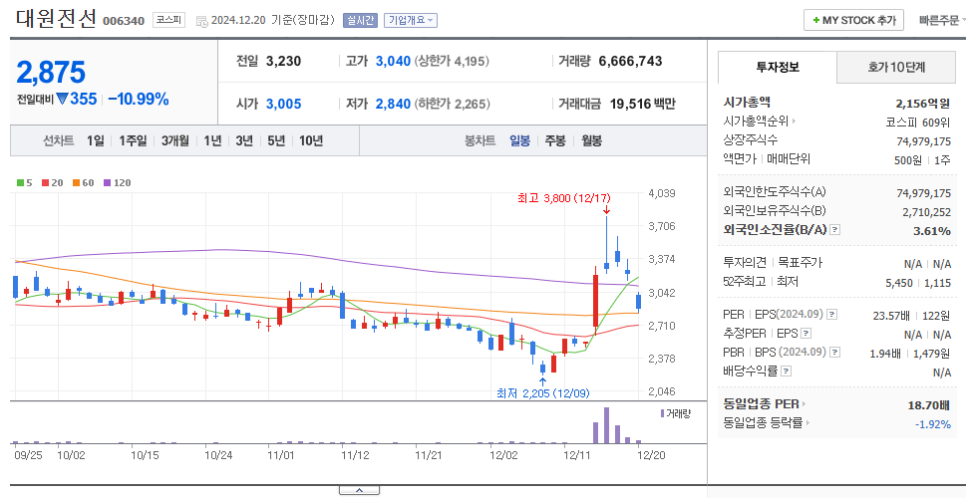The image size is (966, 498).
Task: Click help icon next to PER EPS(2024.09)
Action: tap(832, 314)
